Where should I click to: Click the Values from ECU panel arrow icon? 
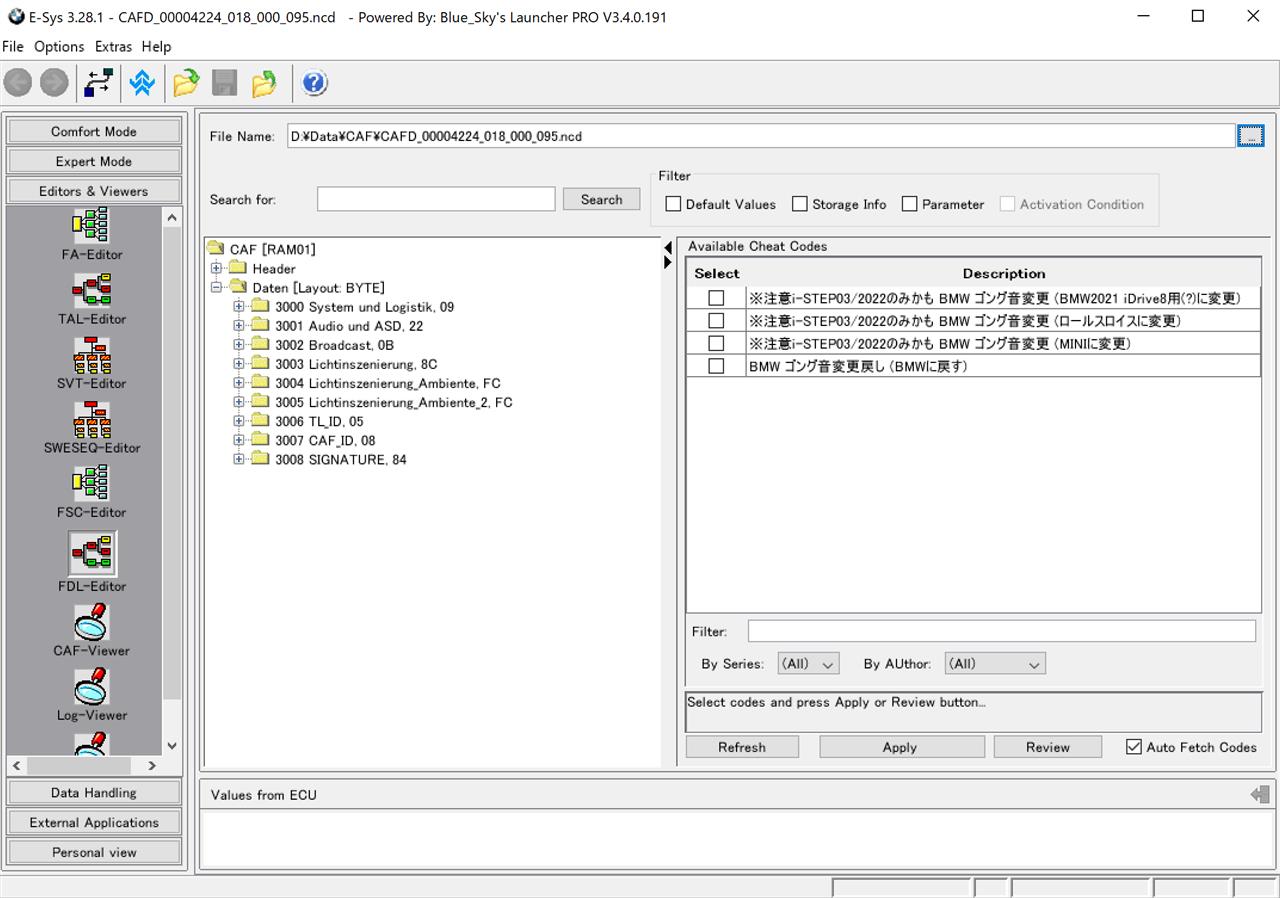(x=1260, y=795)
